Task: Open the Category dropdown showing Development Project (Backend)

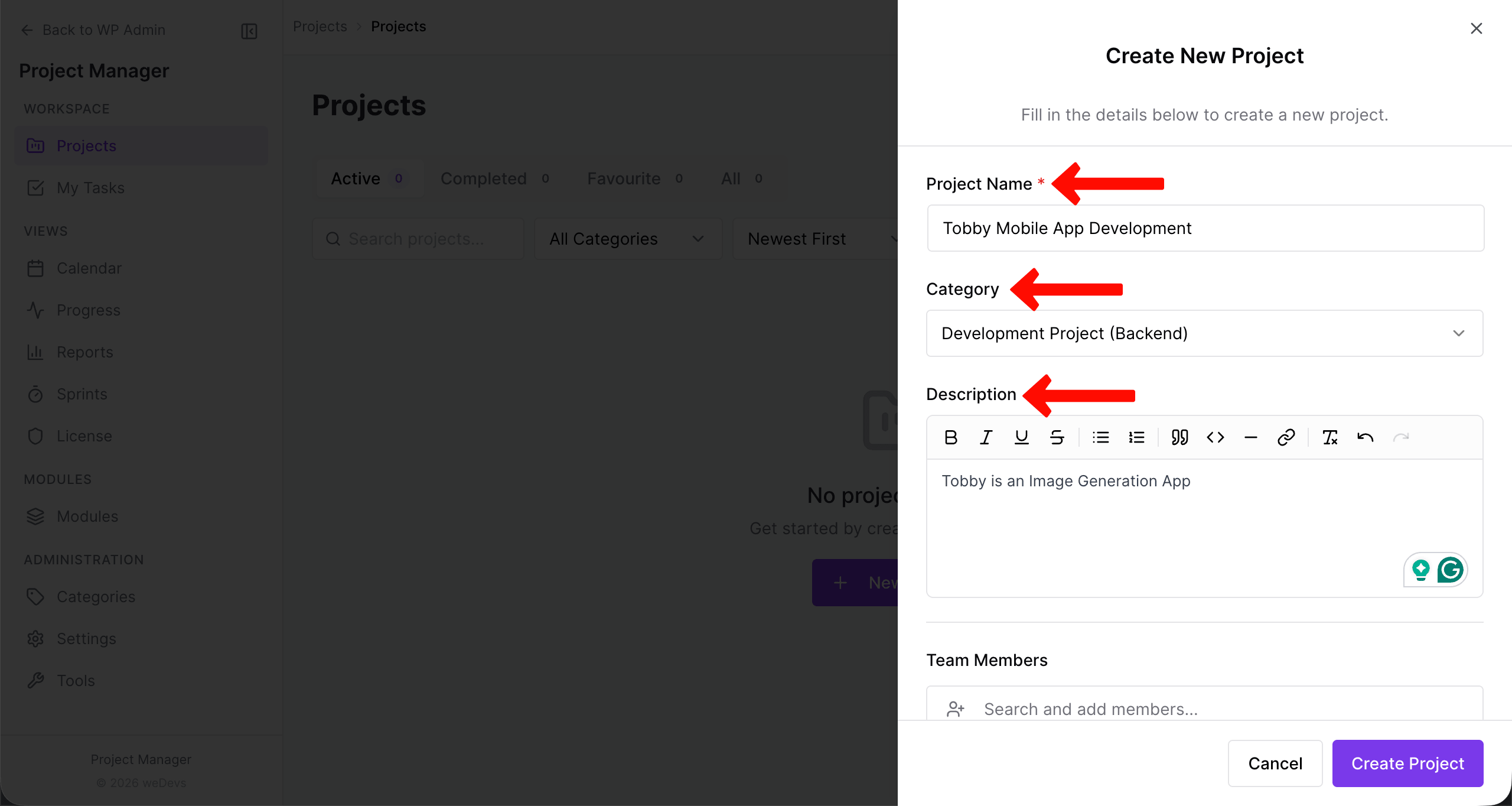Action: [x=1204, y=333]
